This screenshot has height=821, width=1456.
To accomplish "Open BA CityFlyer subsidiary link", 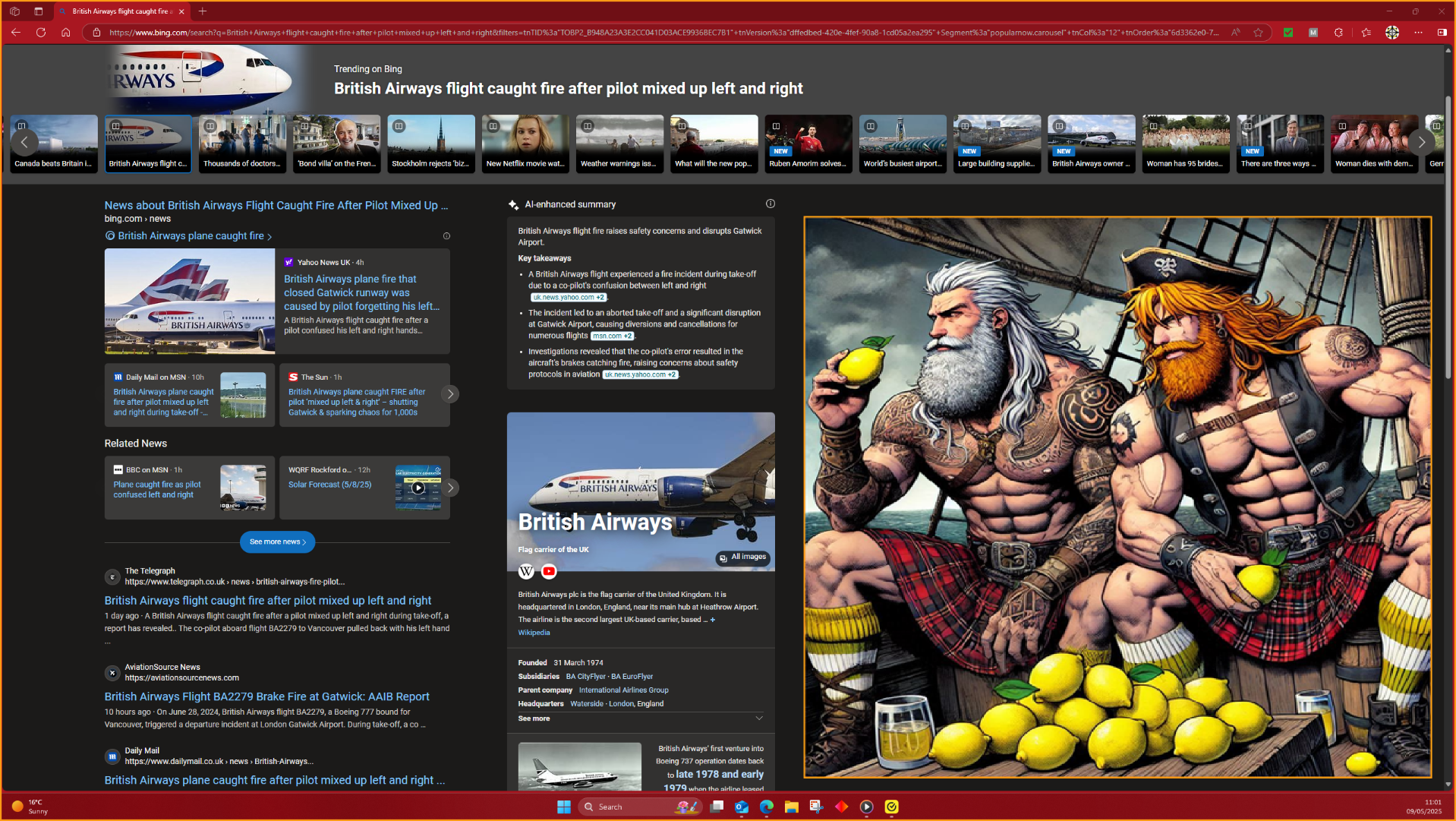I will pos(586,676).
